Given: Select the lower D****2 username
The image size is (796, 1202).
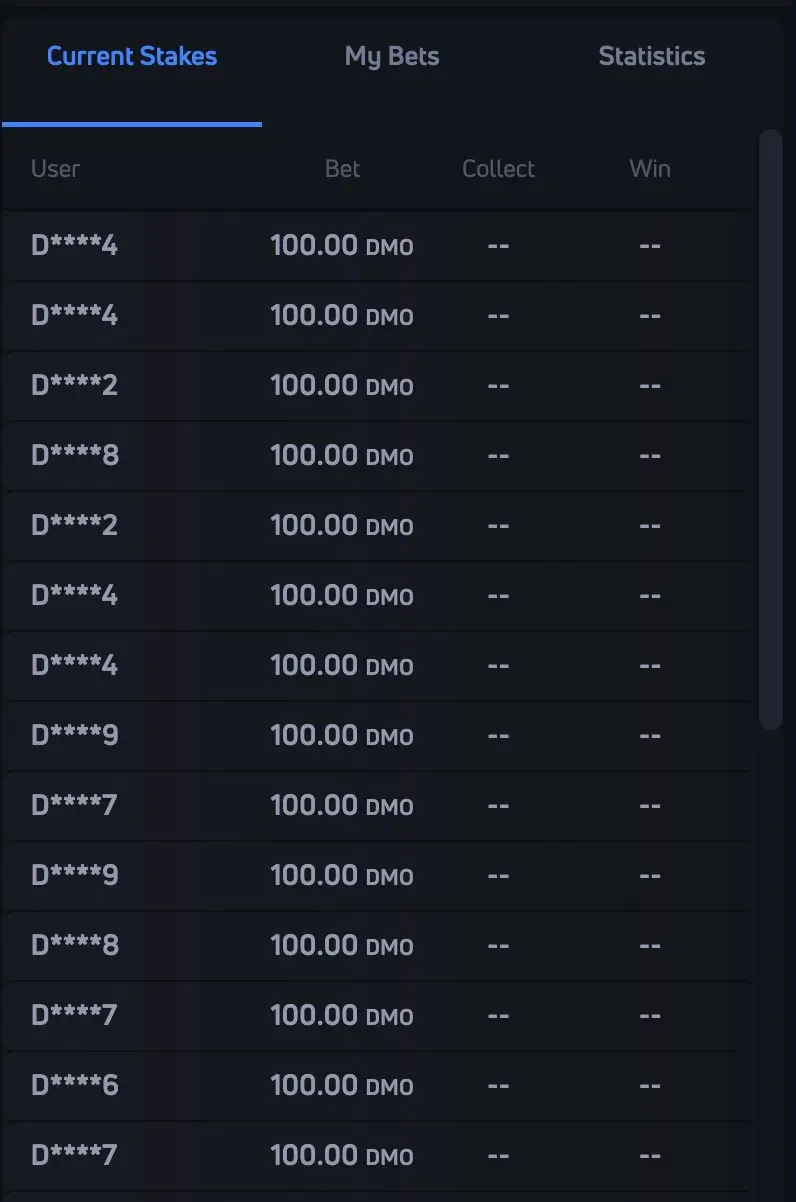Looking at the screenshot, I should click(x=75, y=525).
